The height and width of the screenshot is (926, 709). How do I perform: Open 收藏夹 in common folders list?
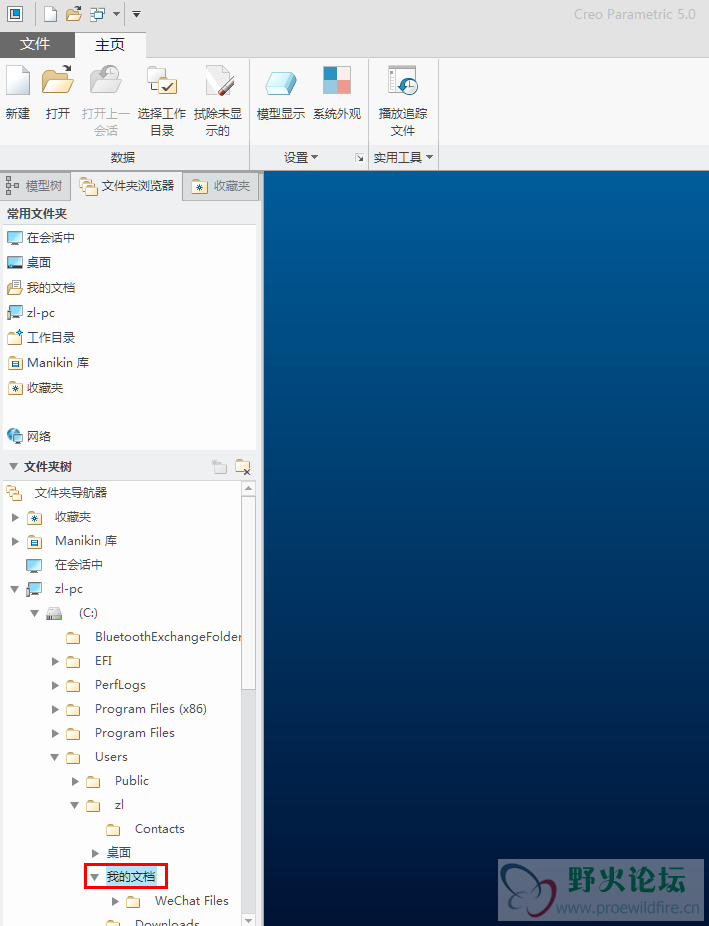click(x=35, y=387)
